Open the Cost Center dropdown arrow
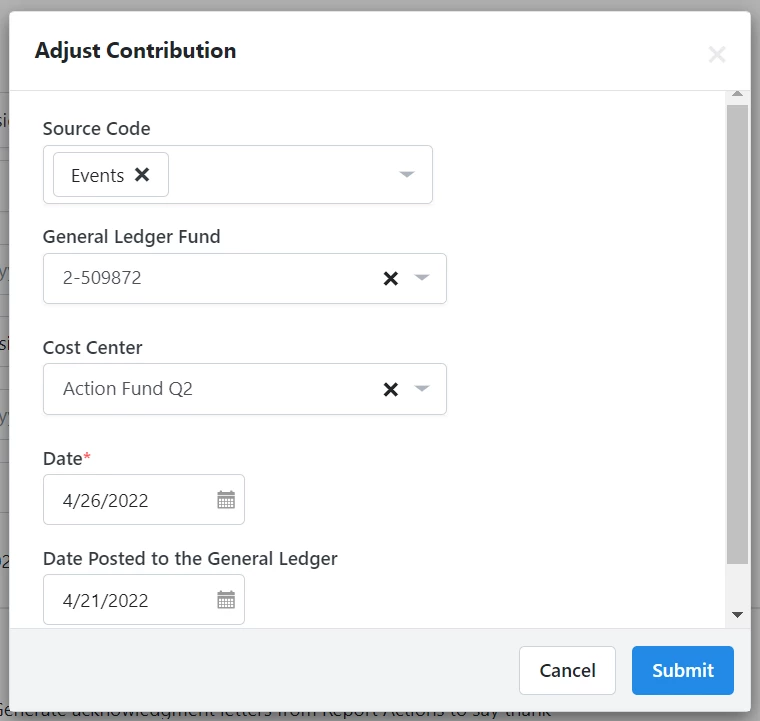Image resolution: width=760 pixels, height=721 pixels. [422, 389]
